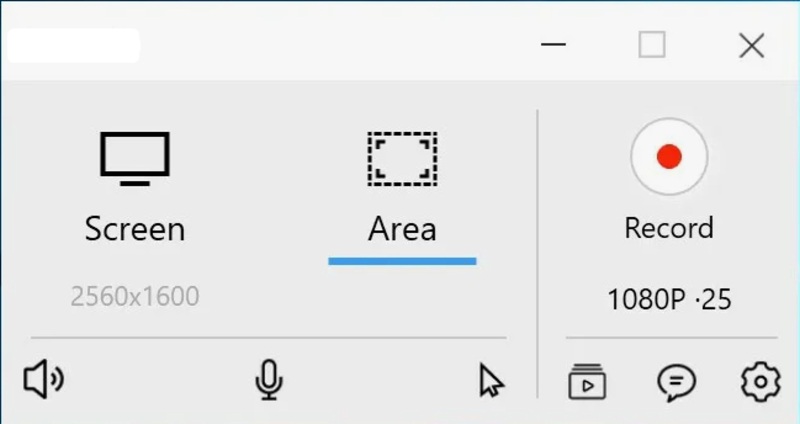This screenshot has width=800, height=424.
Task: Toggle system sound with the speaker icon
Action: (x=43, y=380)
